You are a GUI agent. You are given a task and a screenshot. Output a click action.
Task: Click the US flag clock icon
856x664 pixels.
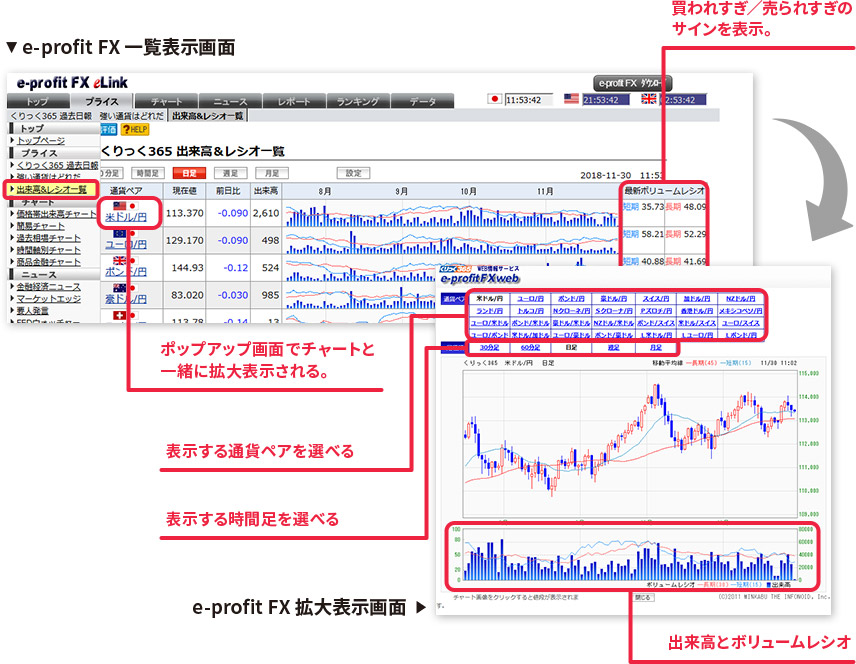click(x=571, y=99)
